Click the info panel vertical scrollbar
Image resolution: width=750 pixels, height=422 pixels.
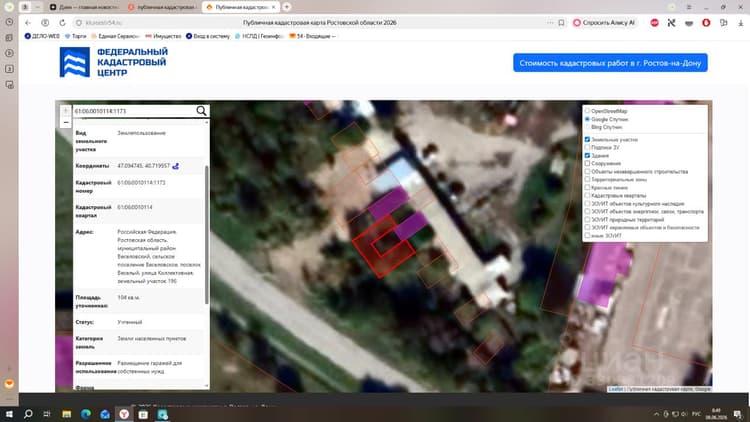click(207, 234)
